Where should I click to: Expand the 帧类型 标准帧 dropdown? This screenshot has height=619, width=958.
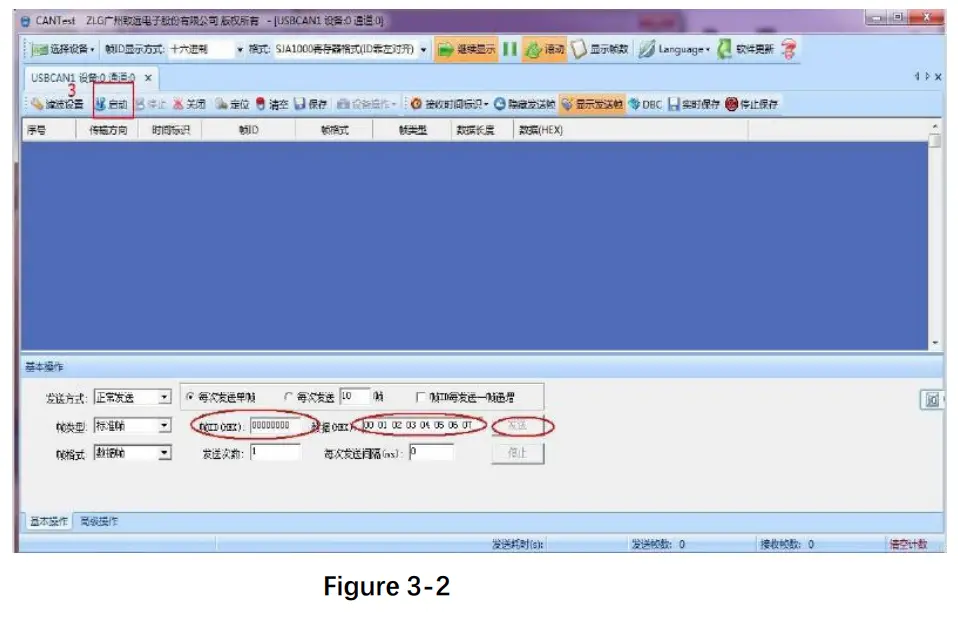(164, 425)
